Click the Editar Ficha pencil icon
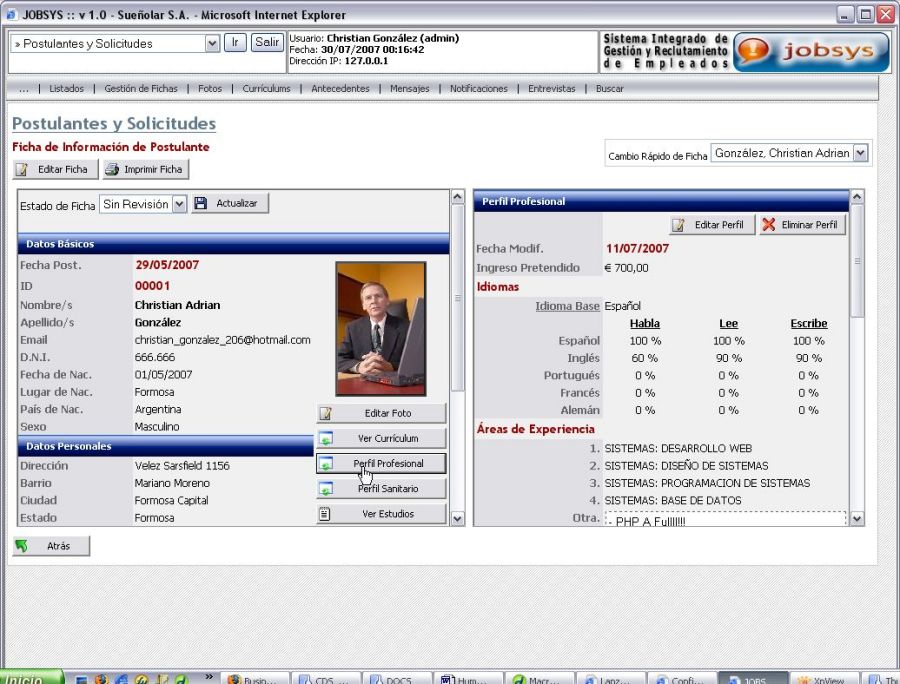Image resolution: width=900 pixels, height=684 pixels. point(22,170)
